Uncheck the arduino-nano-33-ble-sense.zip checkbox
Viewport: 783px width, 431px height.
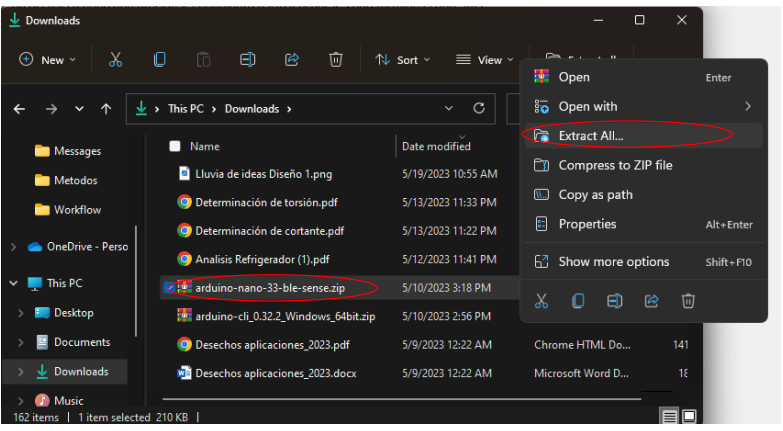(169, 288)
